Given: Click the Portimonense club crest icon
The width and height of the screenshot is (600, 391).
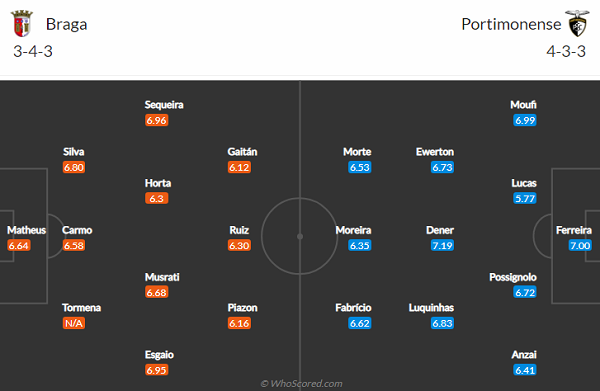Looking at the screenshot, I should pyautogui.click(x=578, y=23).
